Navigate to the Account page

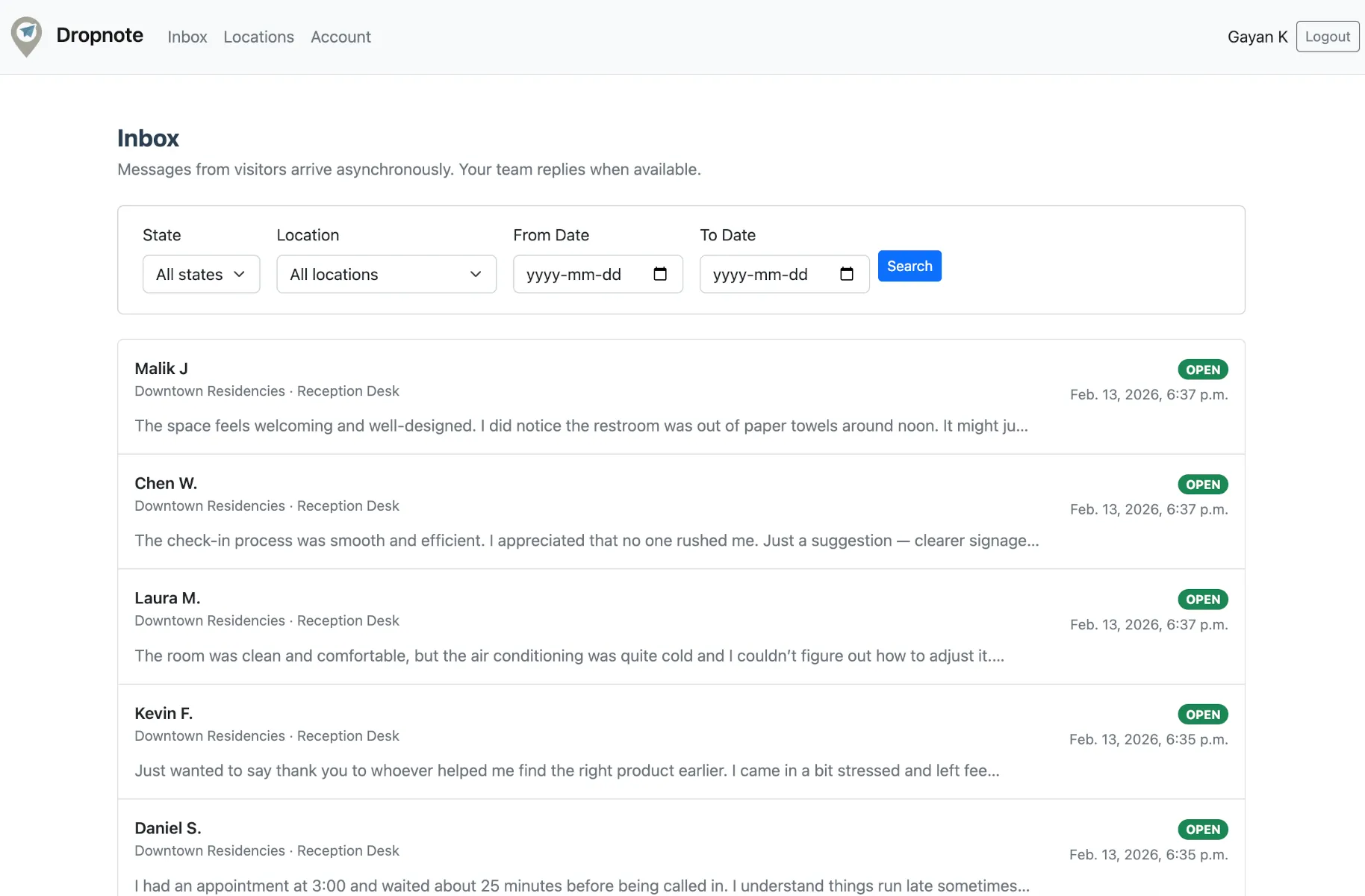click(341, 37)
